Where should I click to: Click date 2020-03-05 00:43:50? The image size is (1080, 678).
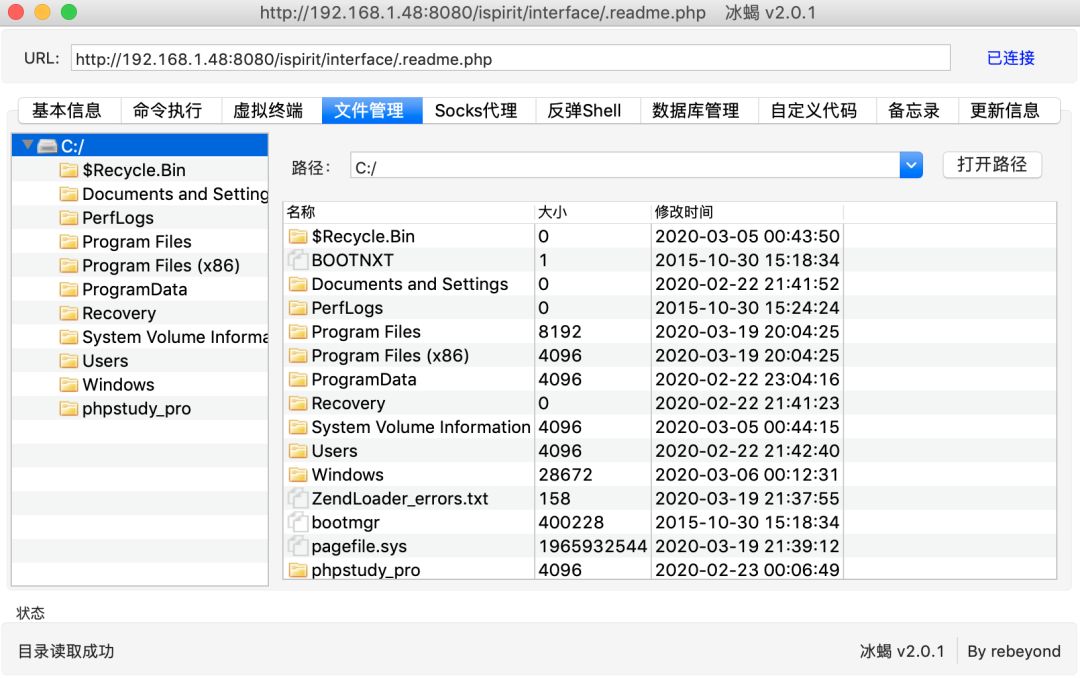747,236
